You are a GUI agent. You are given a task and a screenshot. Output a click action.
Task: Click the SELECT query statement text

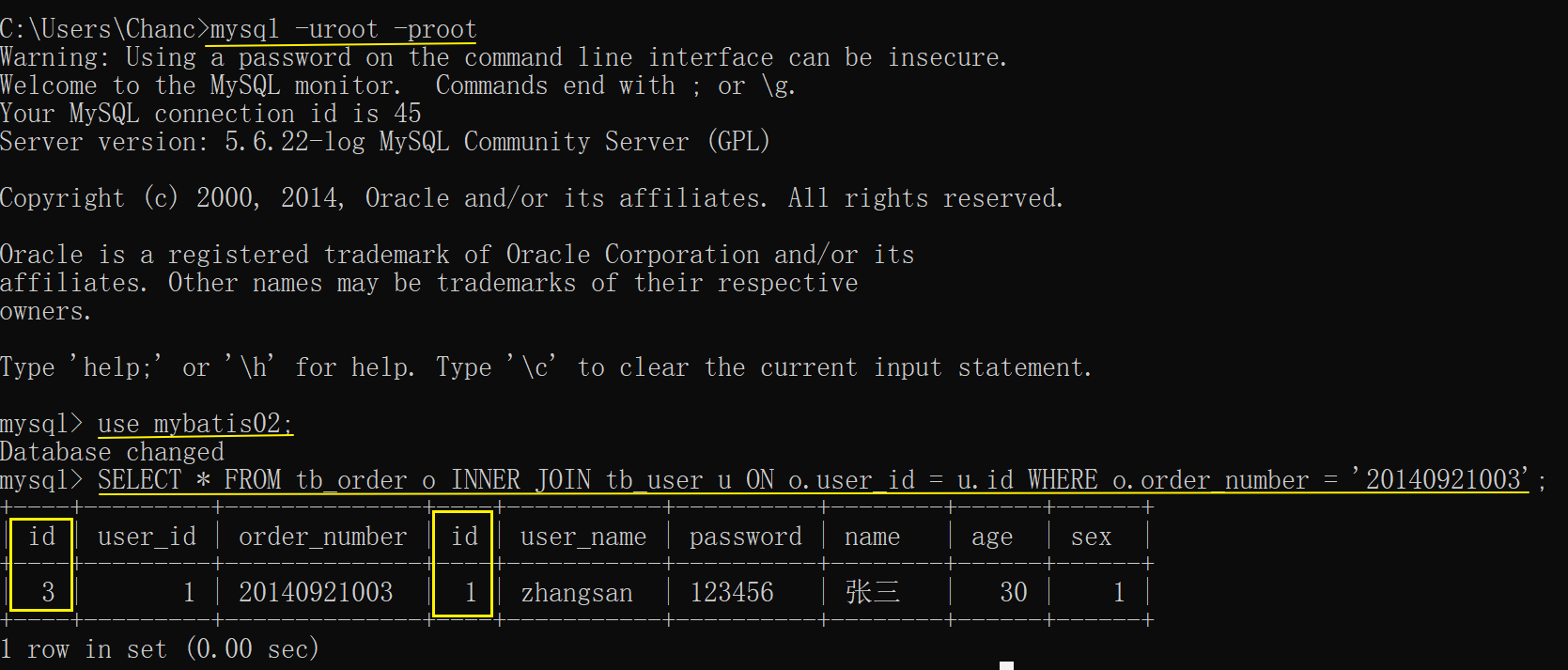pyautogui.click(x=813, y=480)
